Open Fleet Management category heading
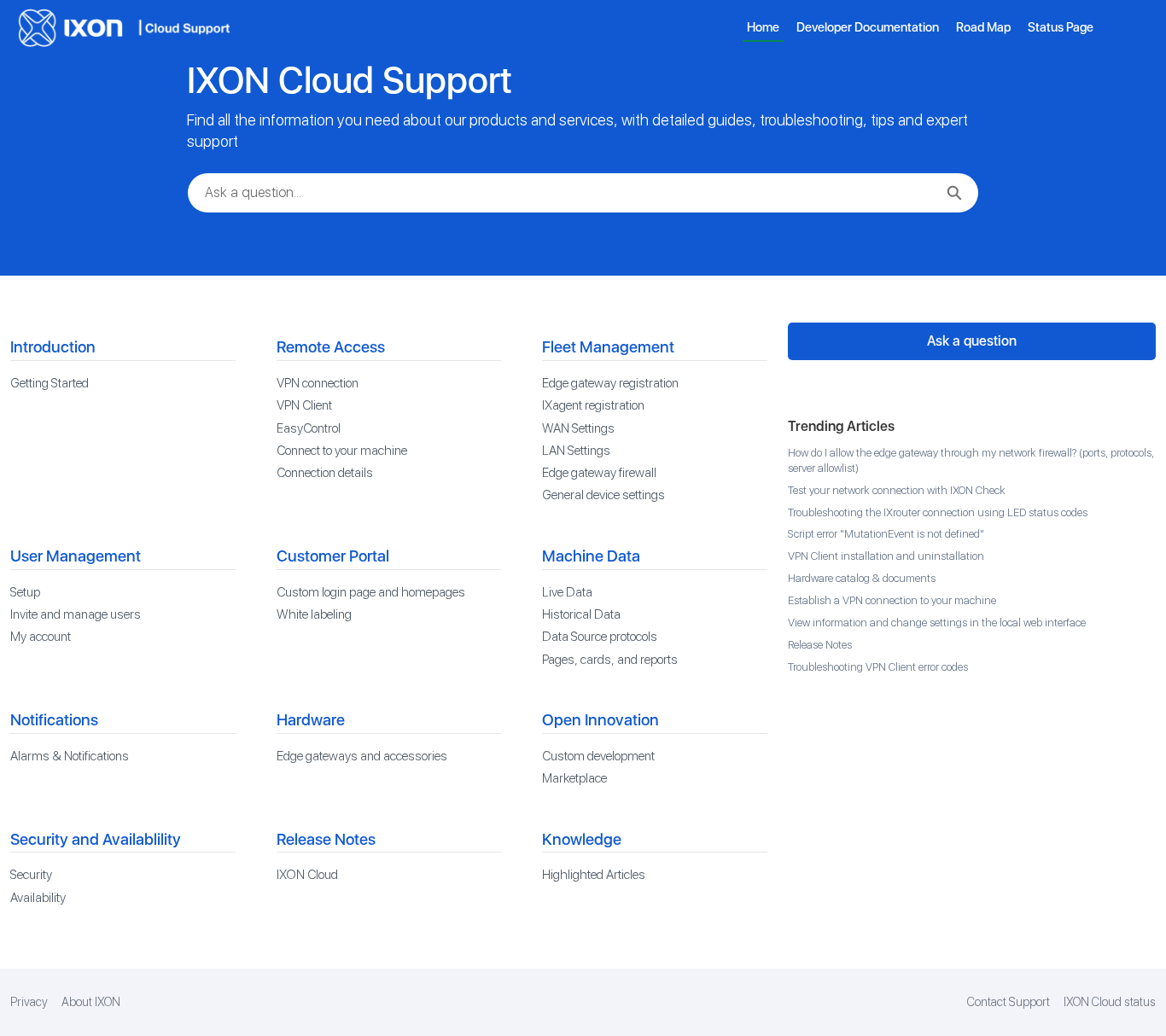The width and height of the screenshot is (1166, 1036). click(608, 347)
